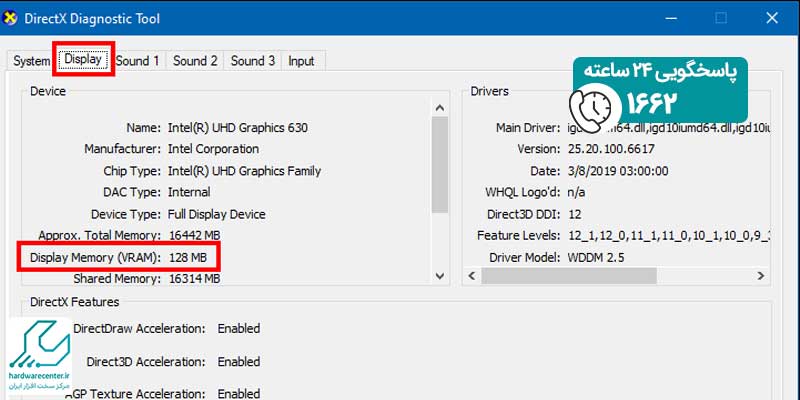Switch to the System tab
This screenshot has width=800, height=400.
pos(30,61)
